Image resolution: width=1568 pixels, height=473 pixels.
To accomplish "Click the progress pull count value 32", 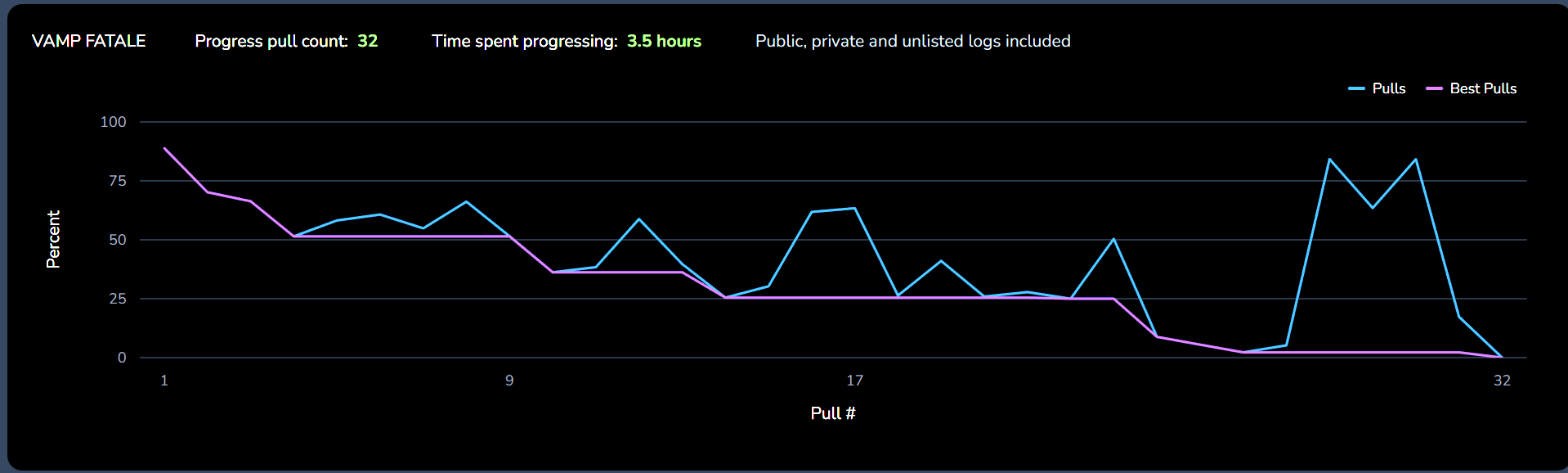I will click(368, 41).
